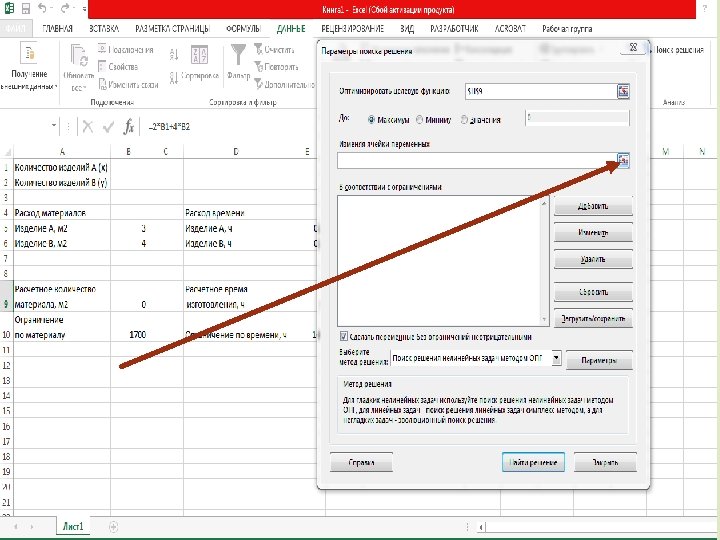
Task: Toggle the non-negative variables checkbox
Action: [x=343, y=337]
